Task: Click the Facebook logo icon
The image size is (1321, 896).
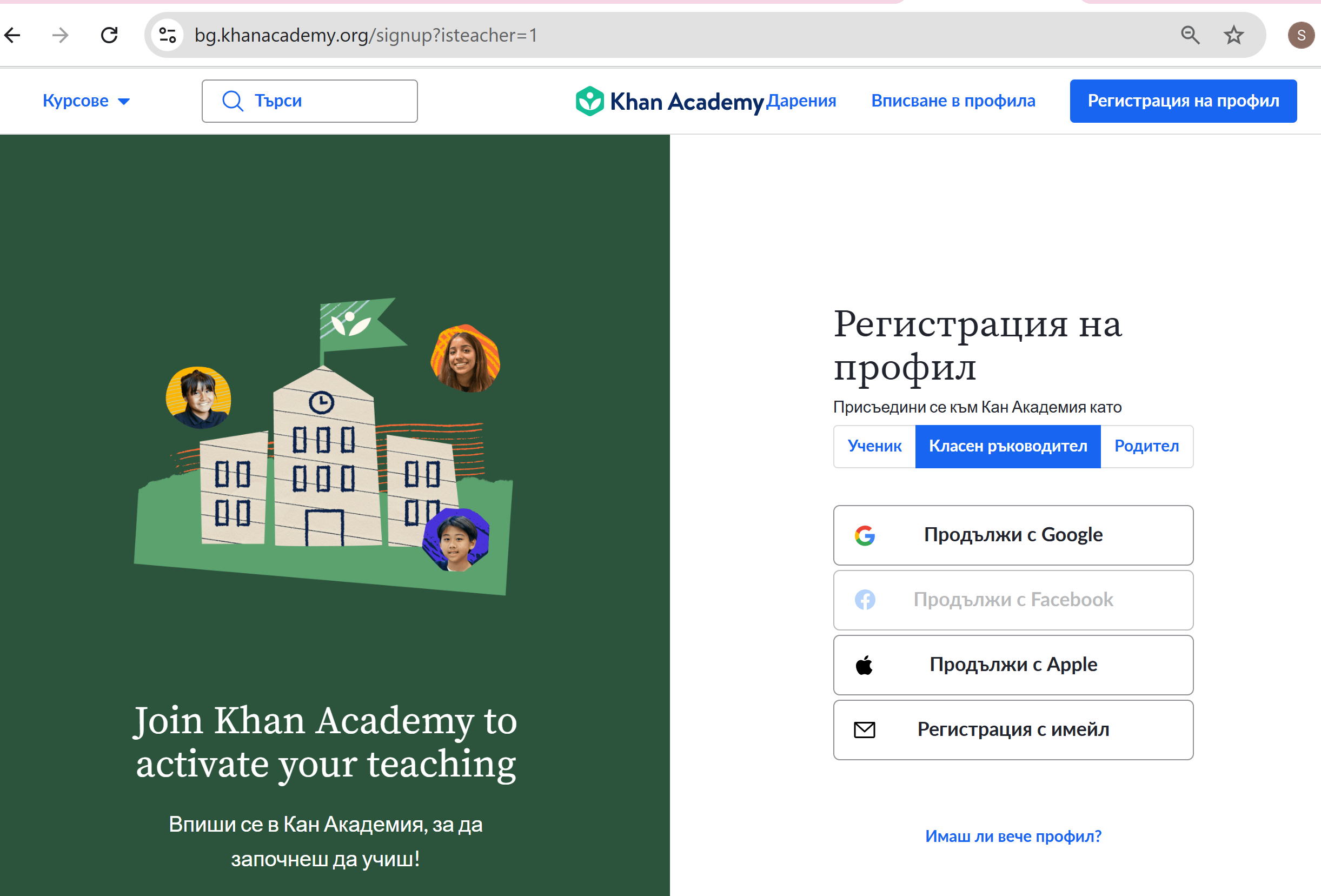Action: (865, 600)
